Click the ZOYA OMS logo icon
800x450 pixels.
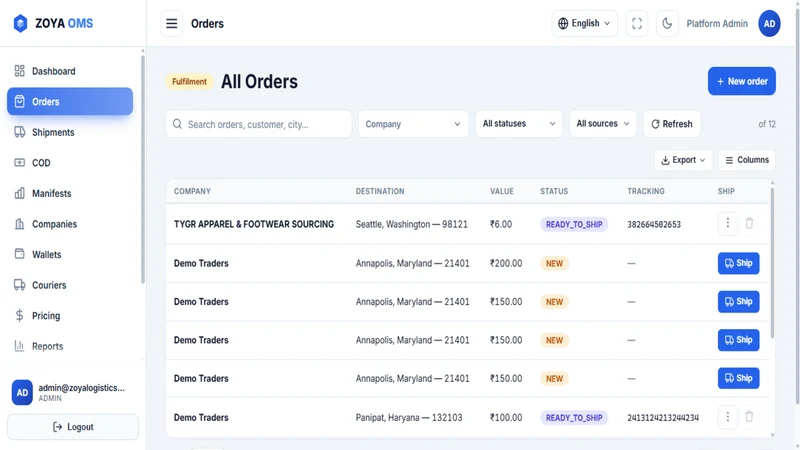[x=20, y=23]
